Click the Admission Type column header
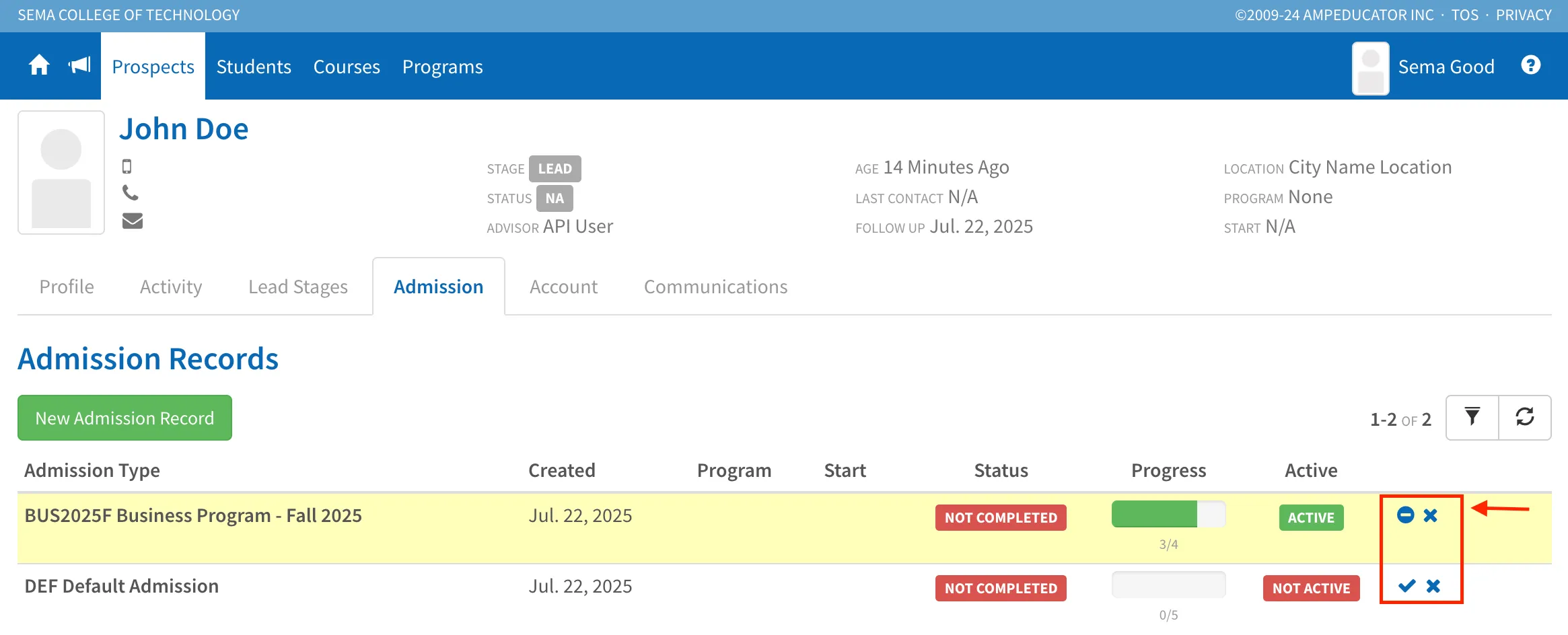 click(92, 470)
